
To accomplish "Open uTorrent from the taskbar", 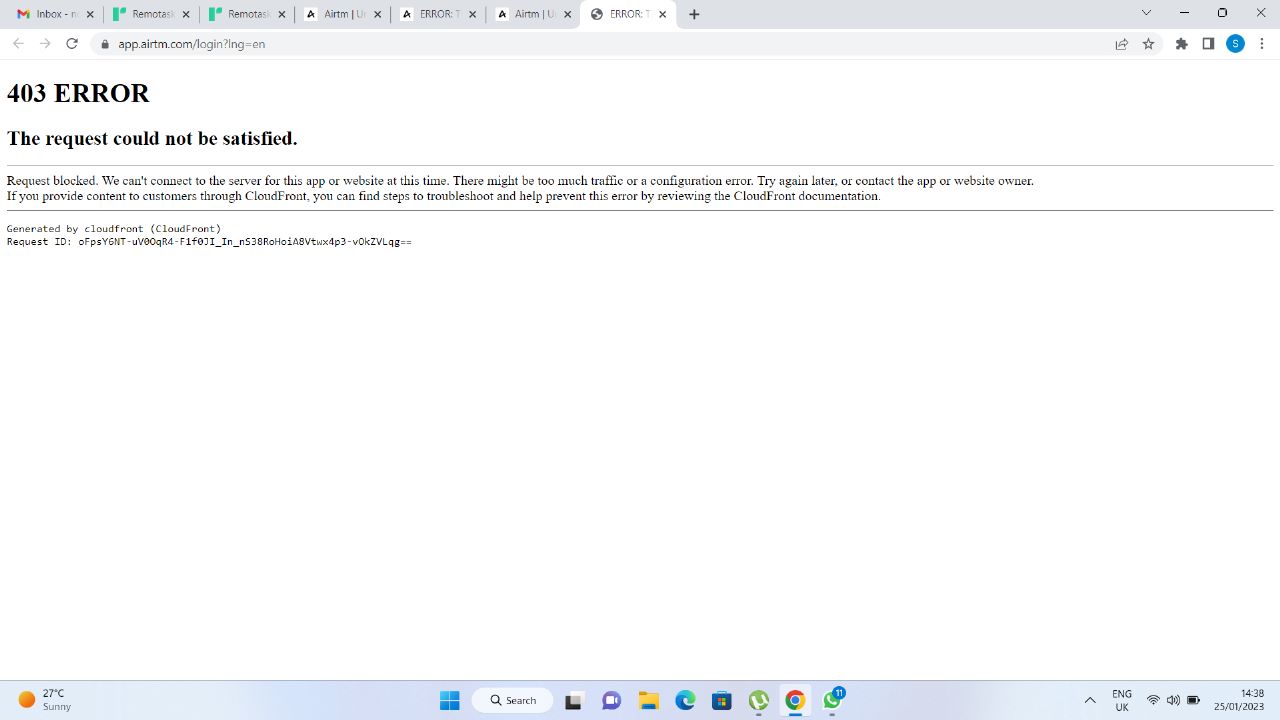I will pyautogui.click(x=758, y=700).
